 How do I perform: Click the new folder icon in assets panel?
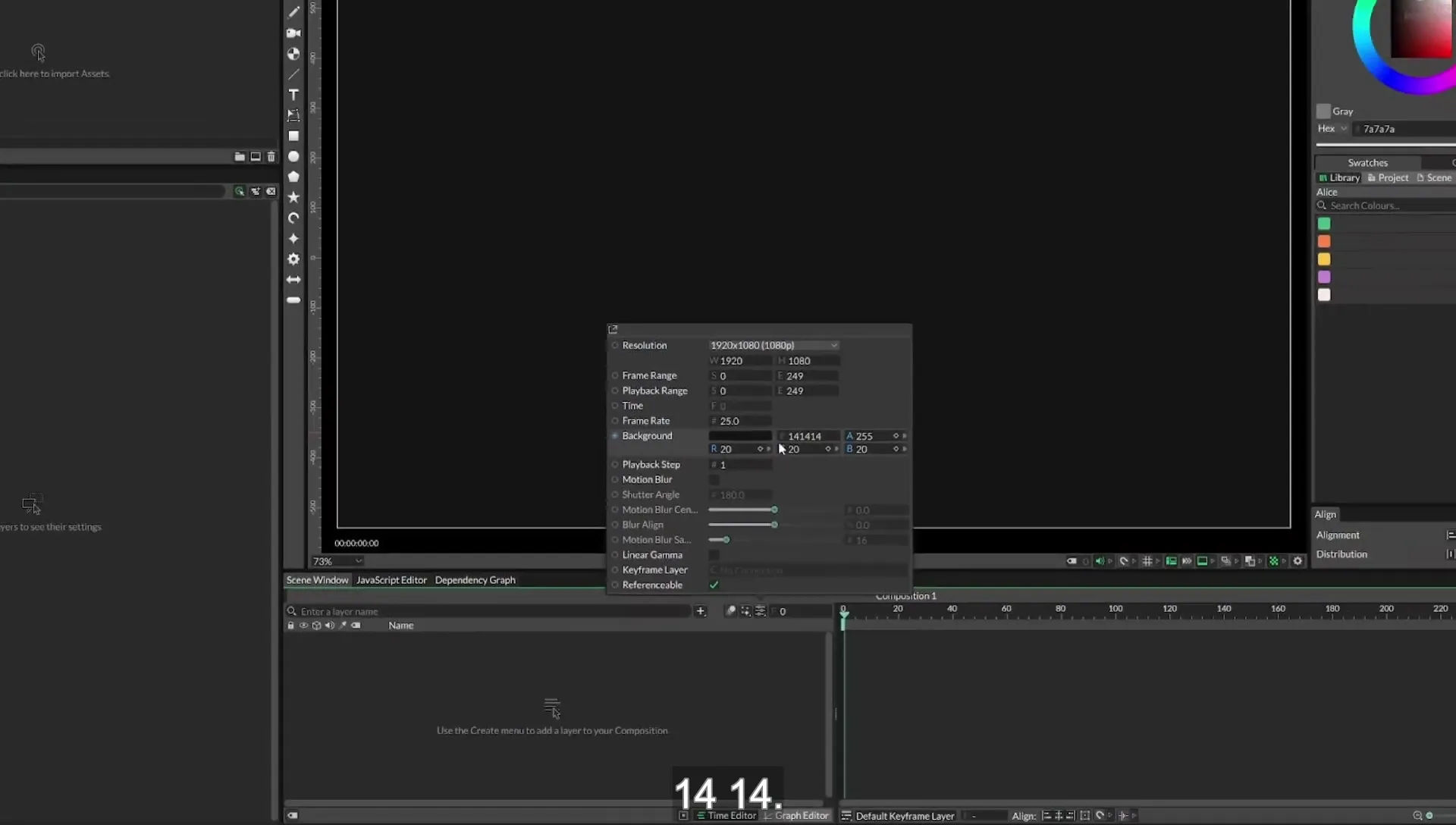(240, 157)
